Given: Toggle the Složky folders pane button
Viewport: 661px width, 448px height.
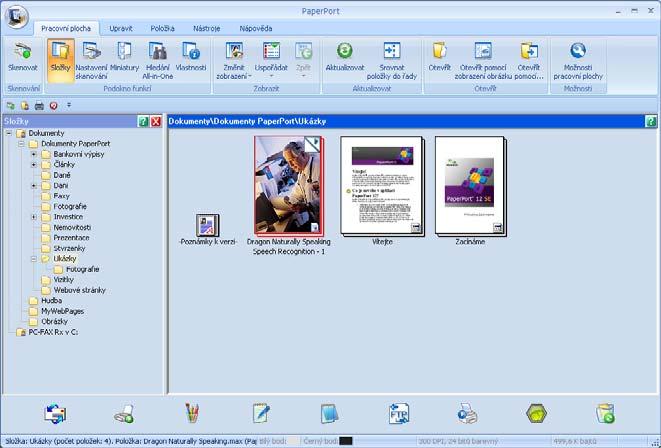Looking at the screenshot, I should pyautogui.click(x=61, y=60).
